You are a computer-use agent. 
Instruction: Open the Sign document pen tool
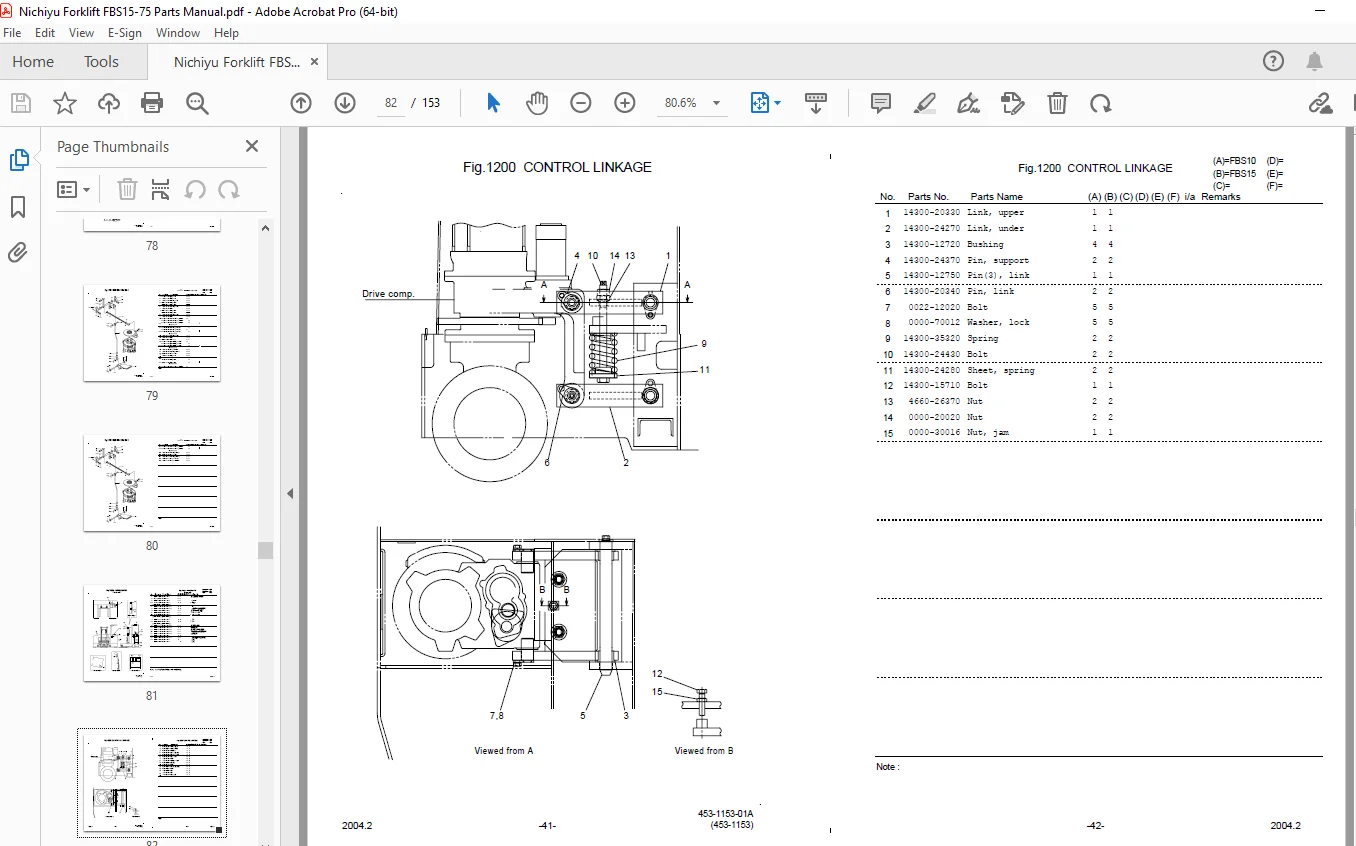[969, 103]
